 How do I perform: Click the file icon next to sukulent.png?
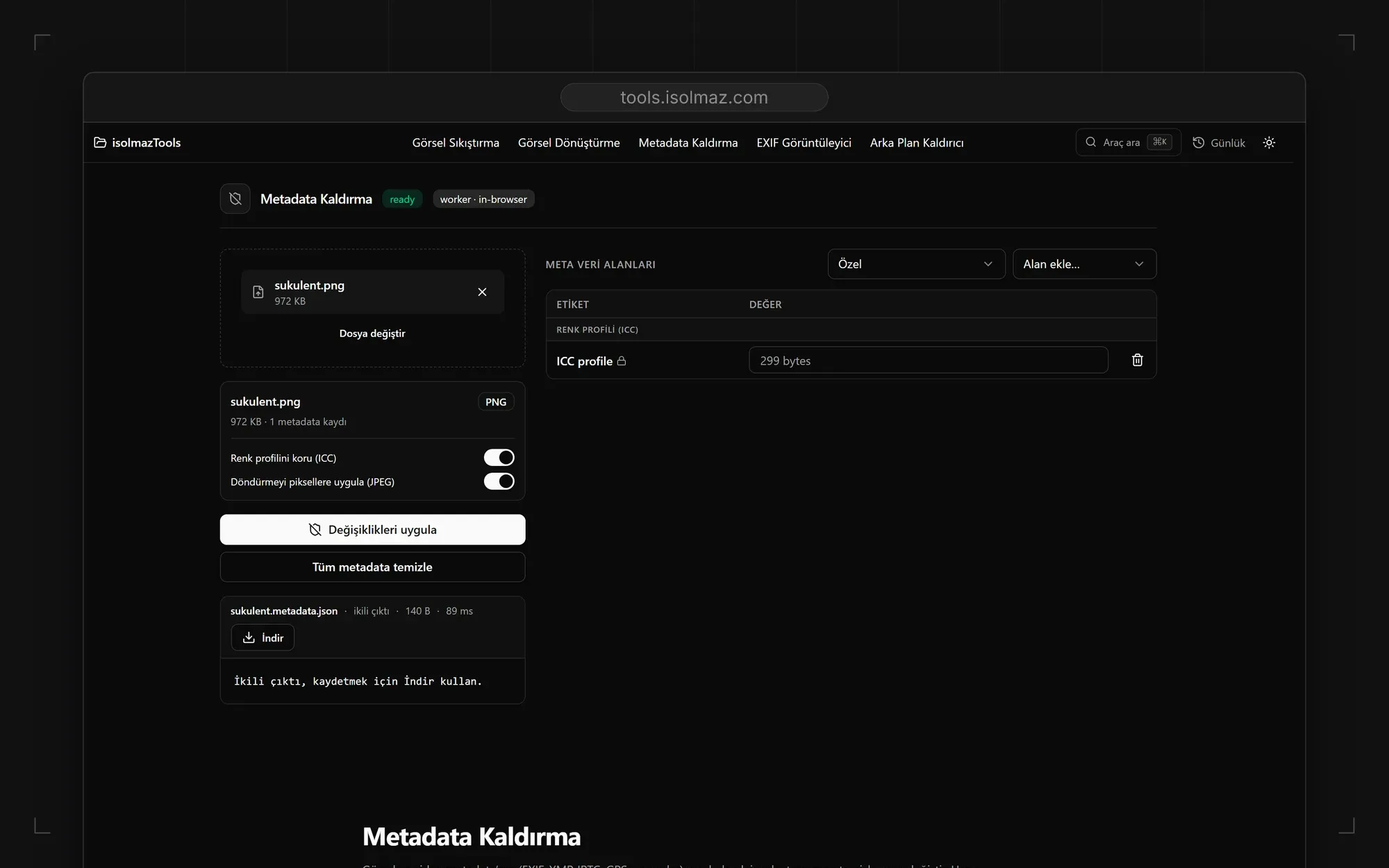tap(258, 292)
